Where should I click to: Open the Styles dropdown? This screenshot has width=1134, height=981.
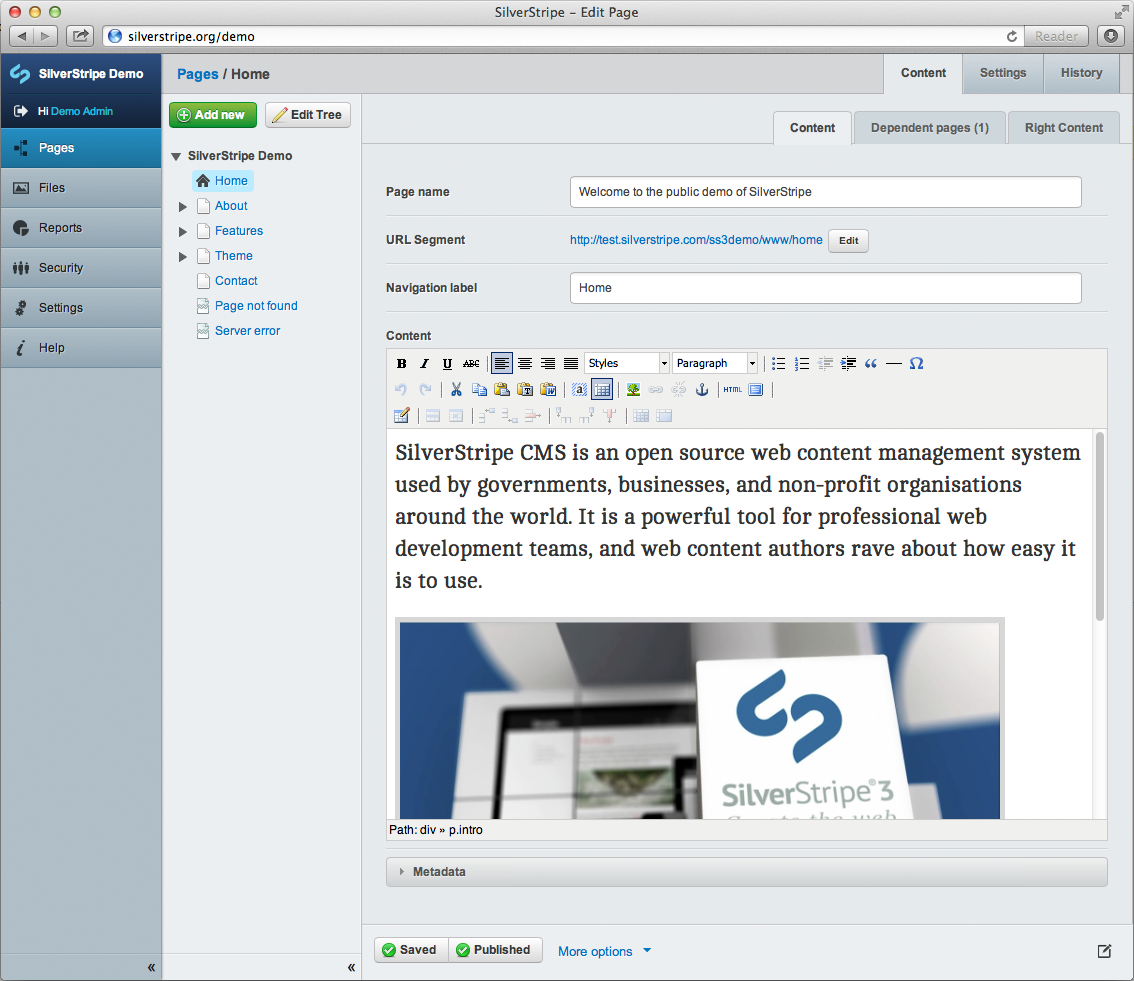pos(627,363)
